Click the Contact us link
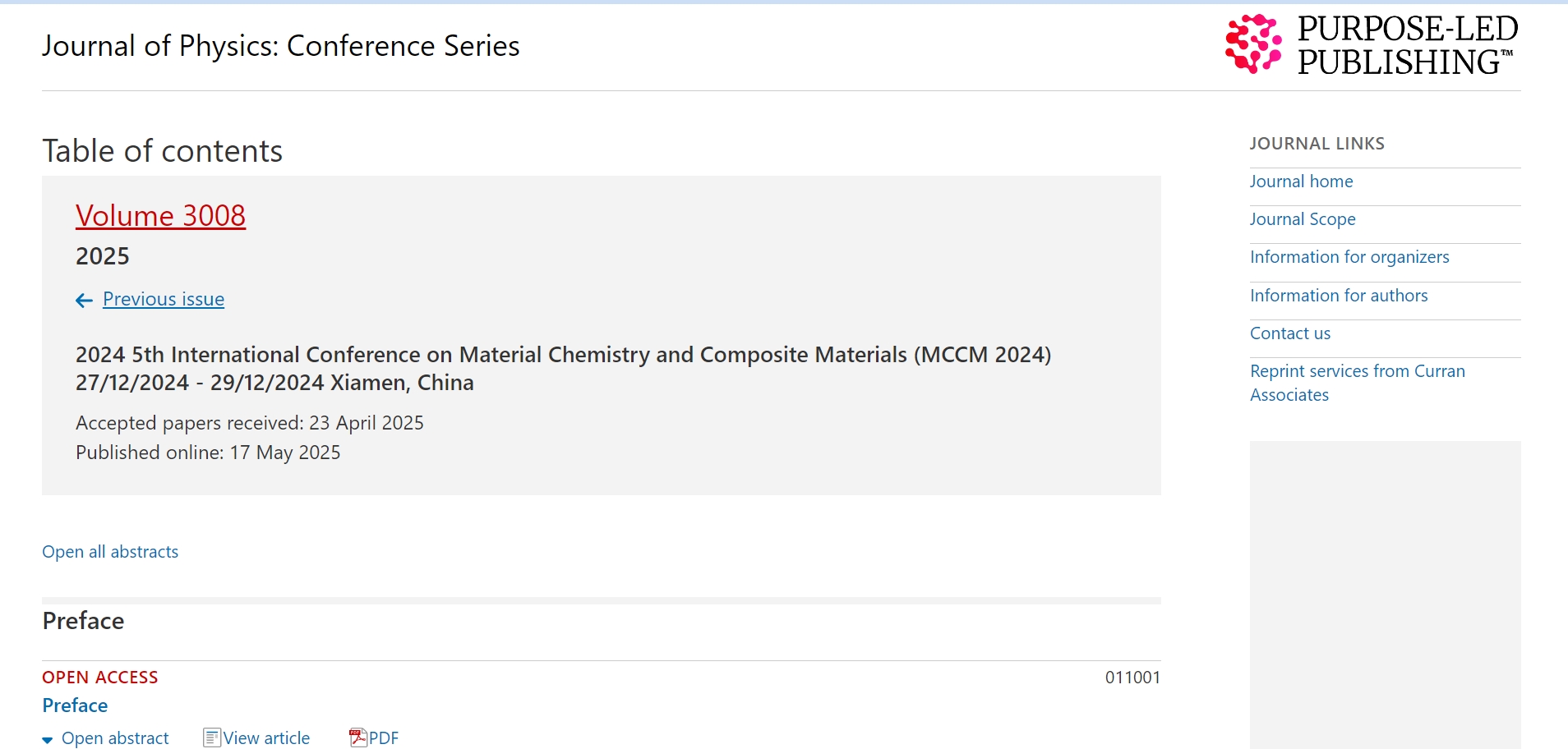Viewport: 1568px width, 749px height. coord(1290,333)
